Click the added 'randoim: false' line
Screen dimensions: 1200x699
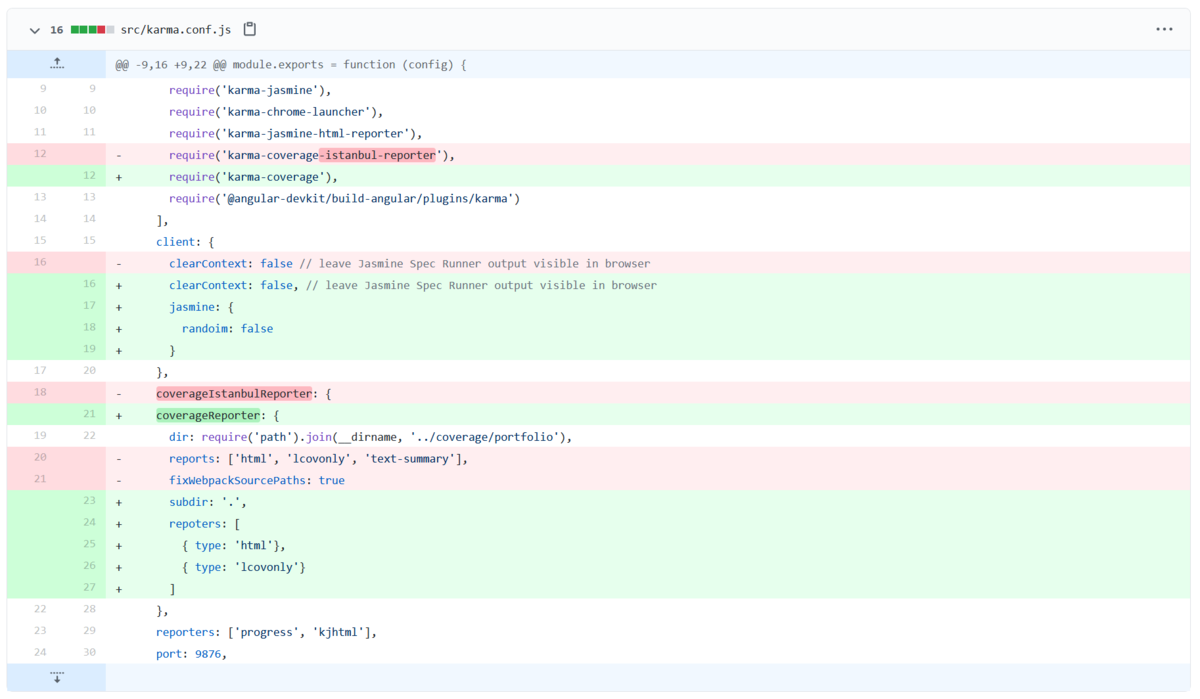(648, 329)
